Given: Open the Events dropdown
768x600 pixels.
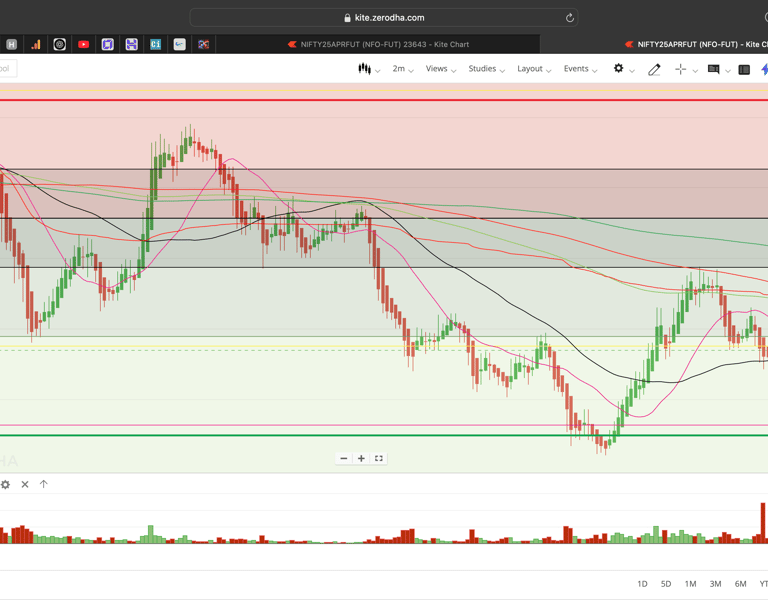Looking at the screenshot, I should (x=580, y=69).
